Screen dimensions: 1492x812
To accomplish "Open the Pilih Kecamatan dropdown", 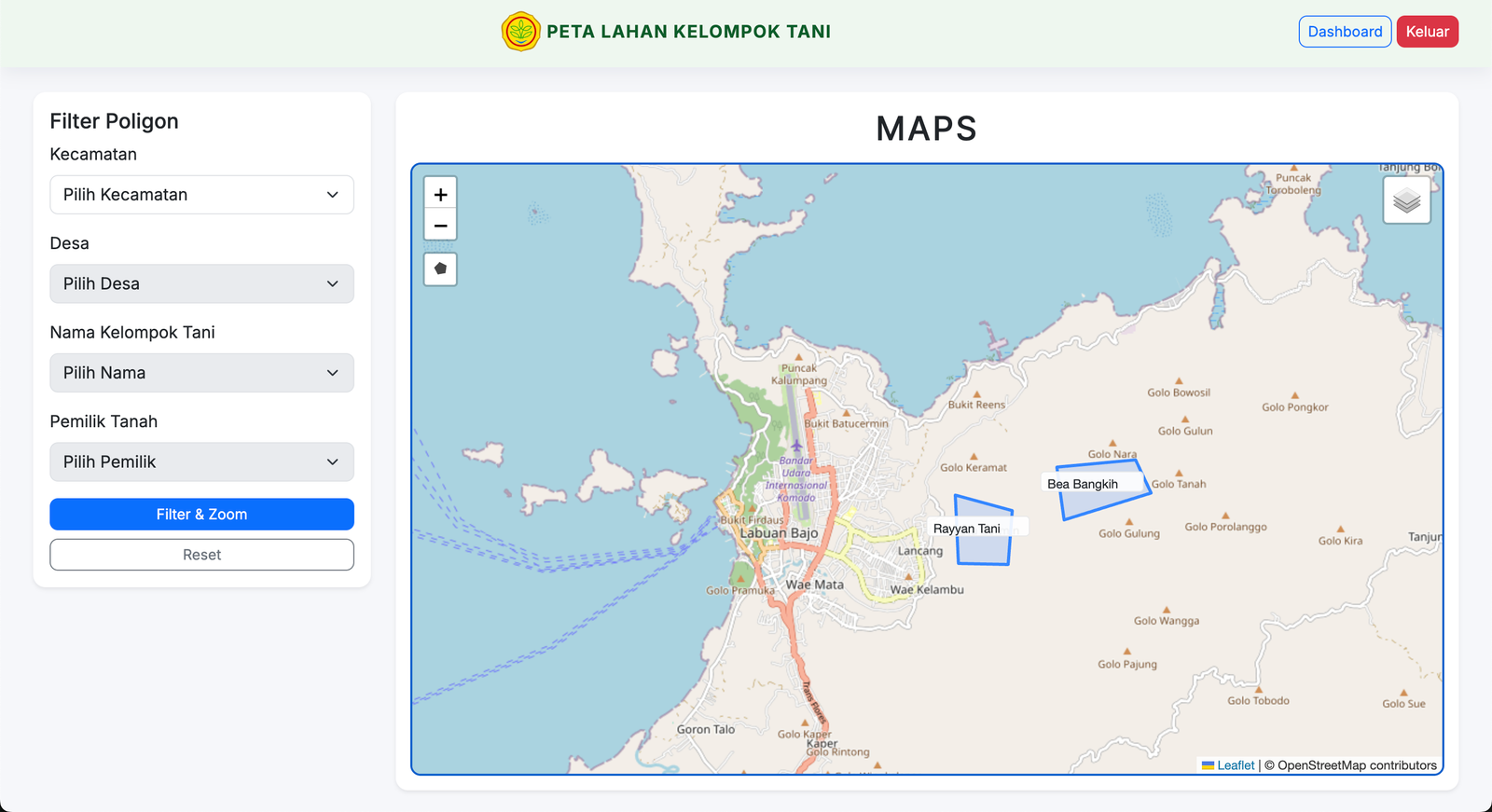I will (x=201, y=195).
